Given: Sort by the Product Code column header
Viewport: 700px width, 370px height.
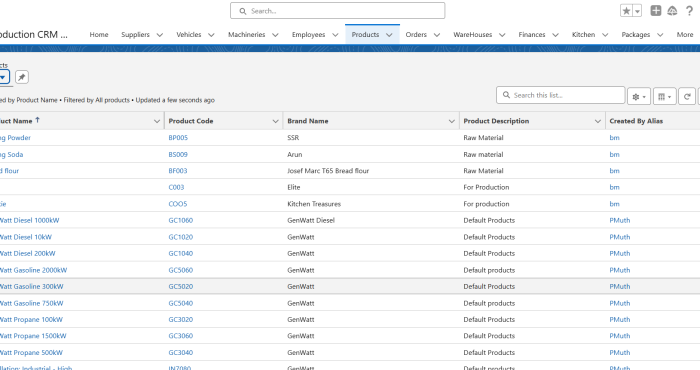Looking at the screenshot, I should coord(191,121).
